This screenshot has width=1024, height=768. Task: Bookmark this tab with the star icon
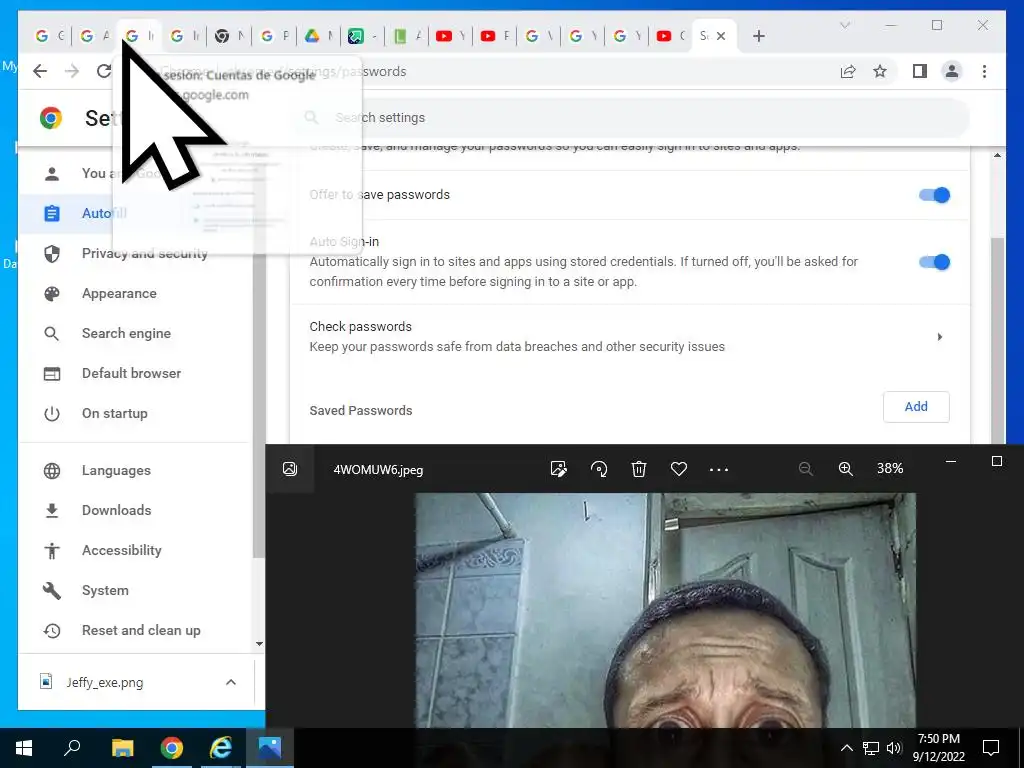pos(880,71)
